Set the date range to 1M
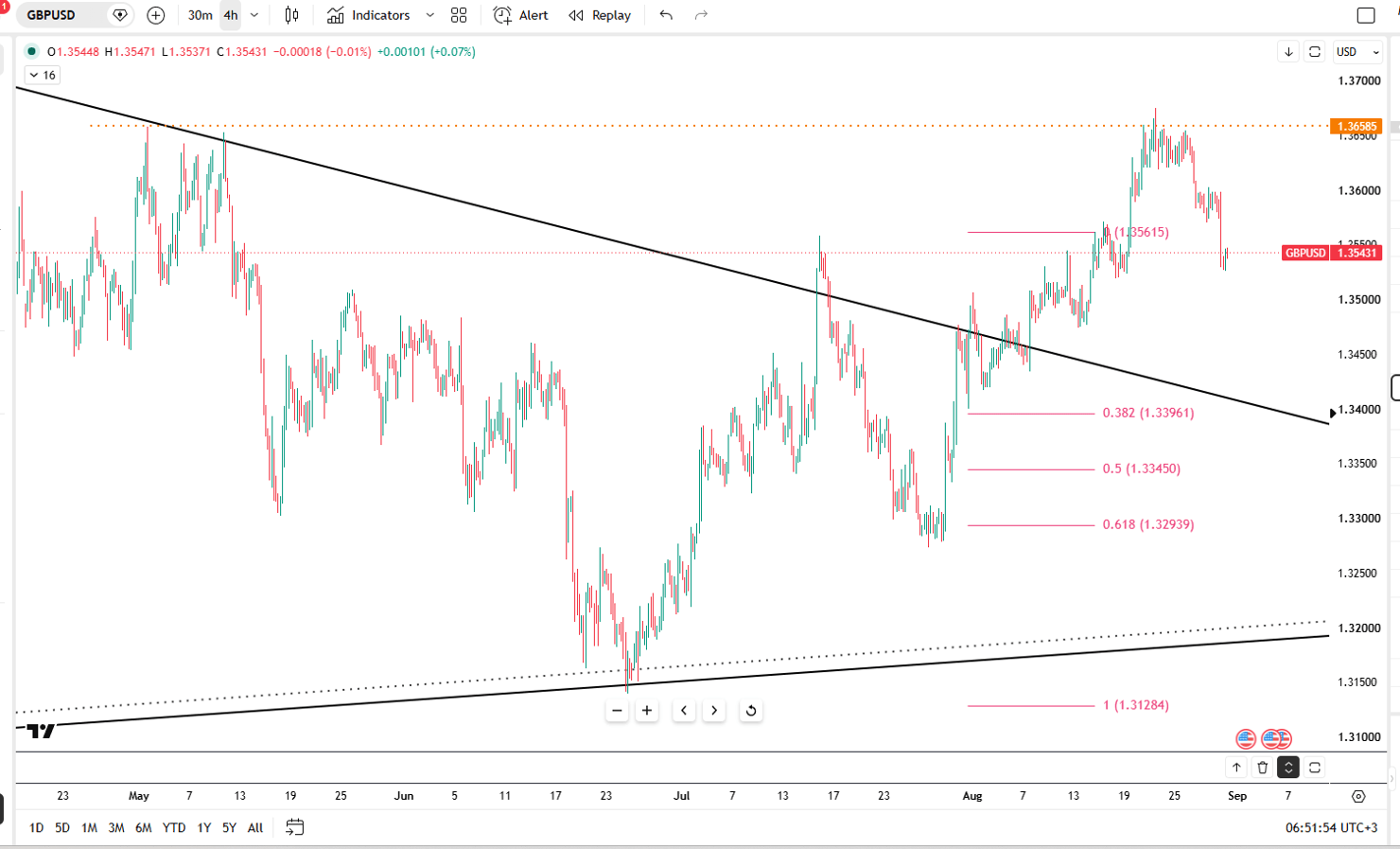The height and width of the screenshot is (849, 1400). click(x=89, y=827)
